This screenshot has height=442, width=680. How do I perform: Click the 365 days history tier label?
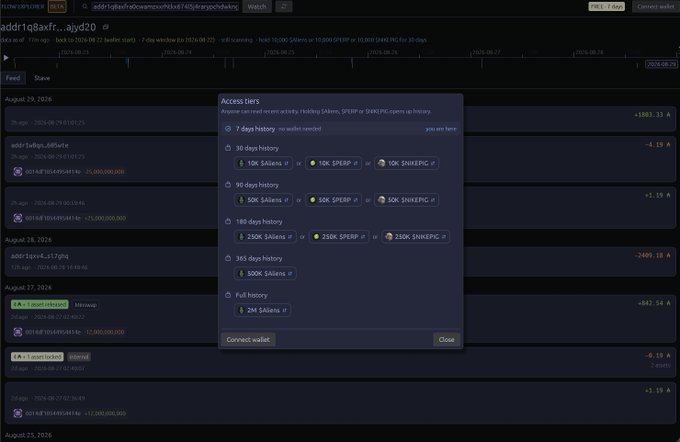tap(259, 258)
